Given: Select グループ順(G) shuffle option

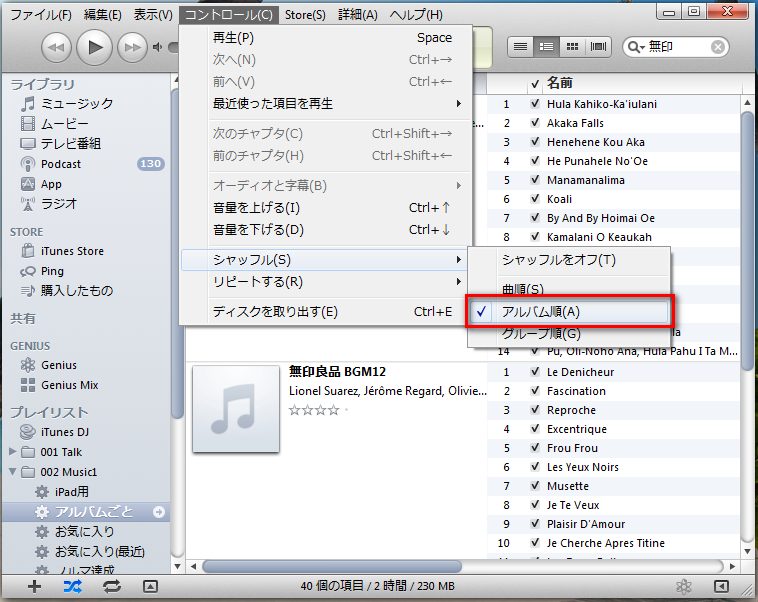Looking at the screenshot, I should 569,334.
